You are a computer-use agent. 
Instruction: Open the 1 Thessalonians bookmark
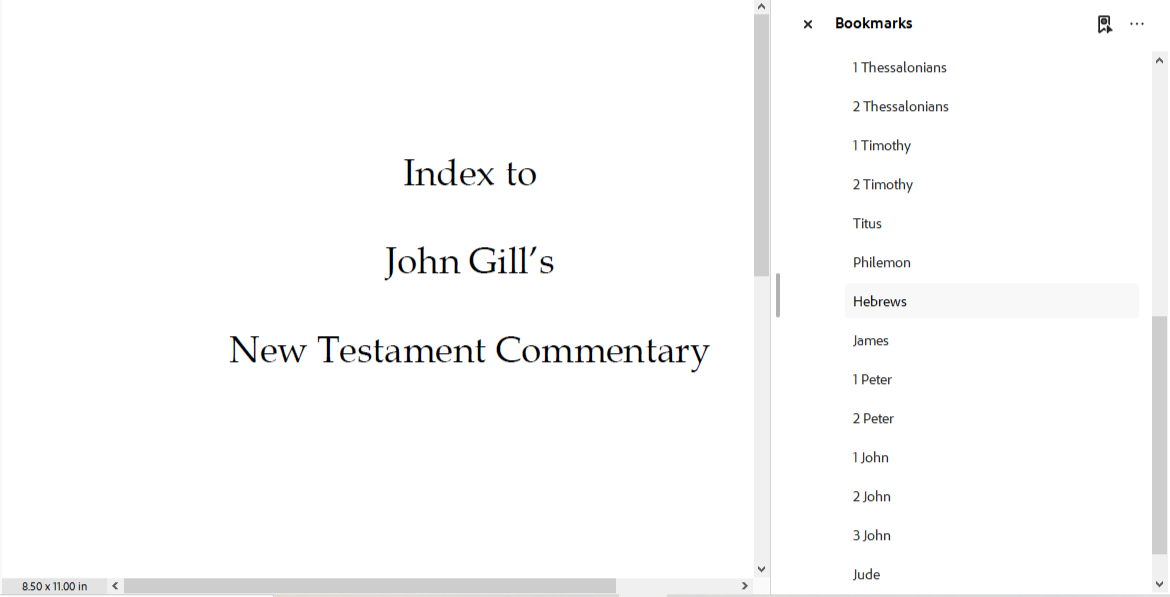pyautogui.click(x=899, y=68)
